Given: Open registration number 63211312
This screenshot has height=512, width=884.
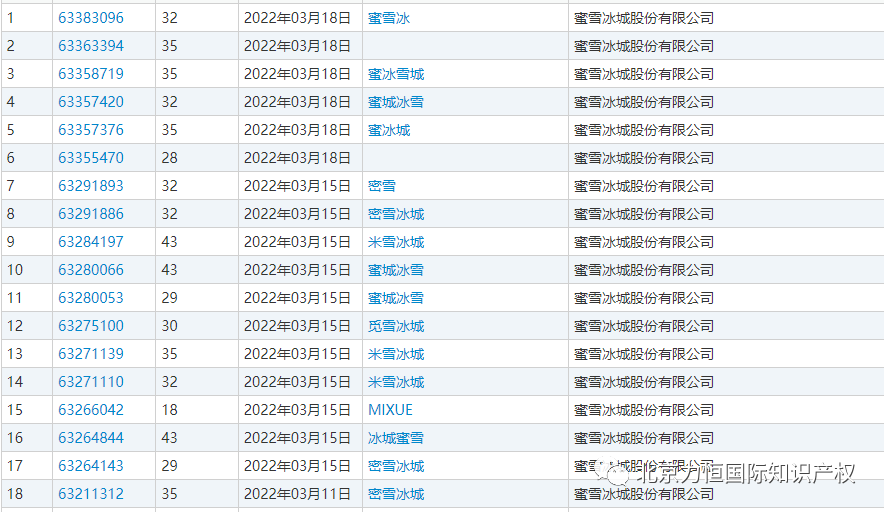Looking at the screenshot, I should (x=91, y=494).
